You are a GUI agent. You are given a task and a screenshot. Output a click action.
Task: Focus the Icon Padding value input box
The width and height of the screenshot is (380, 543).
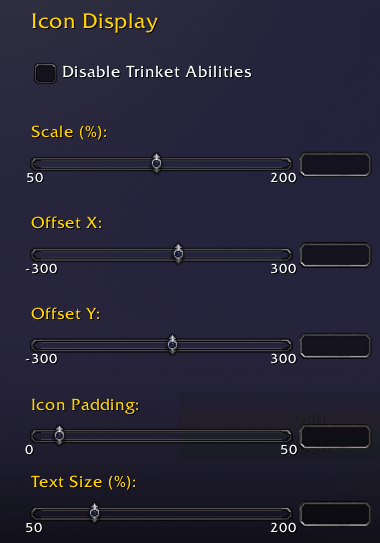335,436
